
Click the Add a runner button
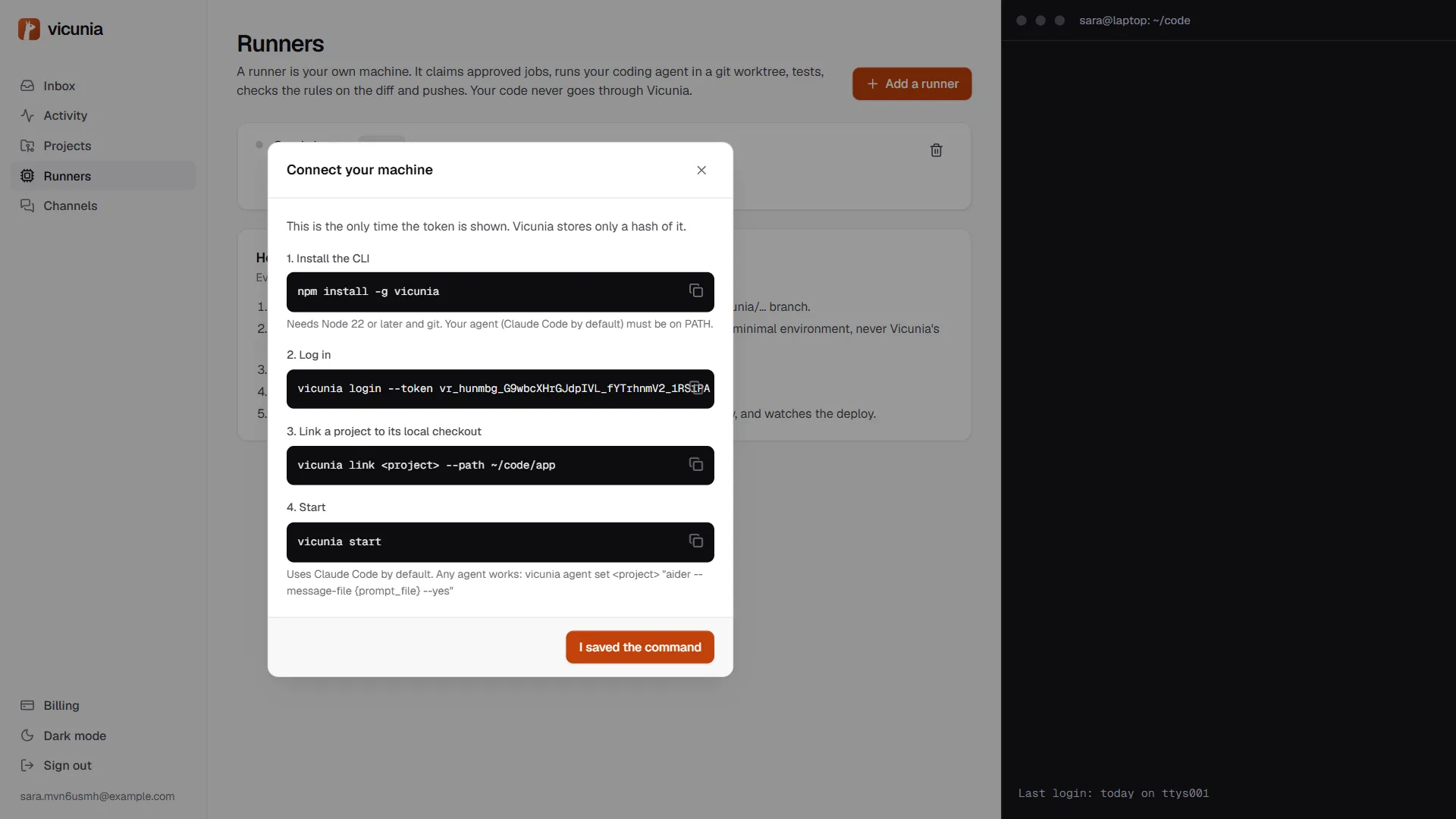tap(912, 83)
